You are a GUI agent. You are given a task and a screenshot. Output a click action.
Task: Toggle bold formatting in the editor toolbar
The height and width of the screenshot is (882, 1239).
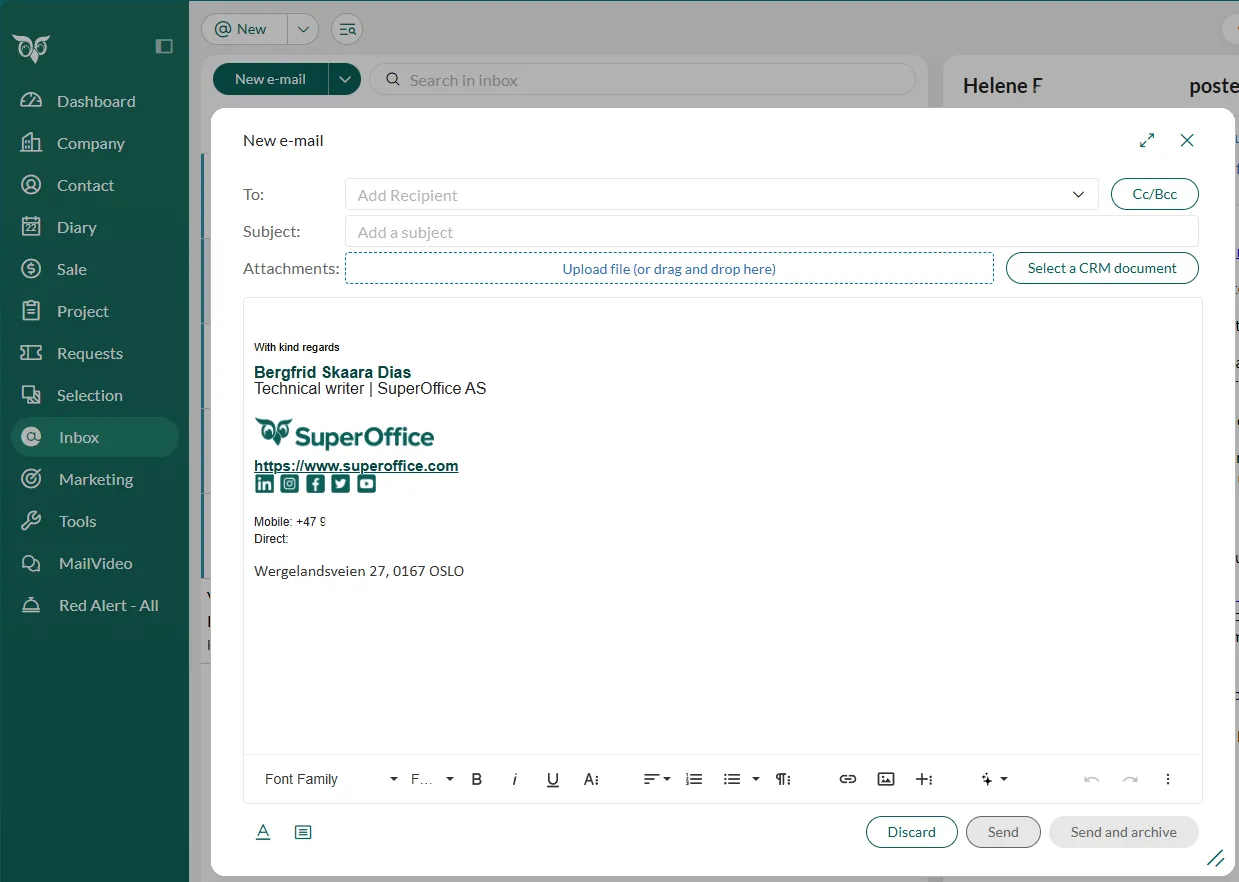tap(477, 779)
